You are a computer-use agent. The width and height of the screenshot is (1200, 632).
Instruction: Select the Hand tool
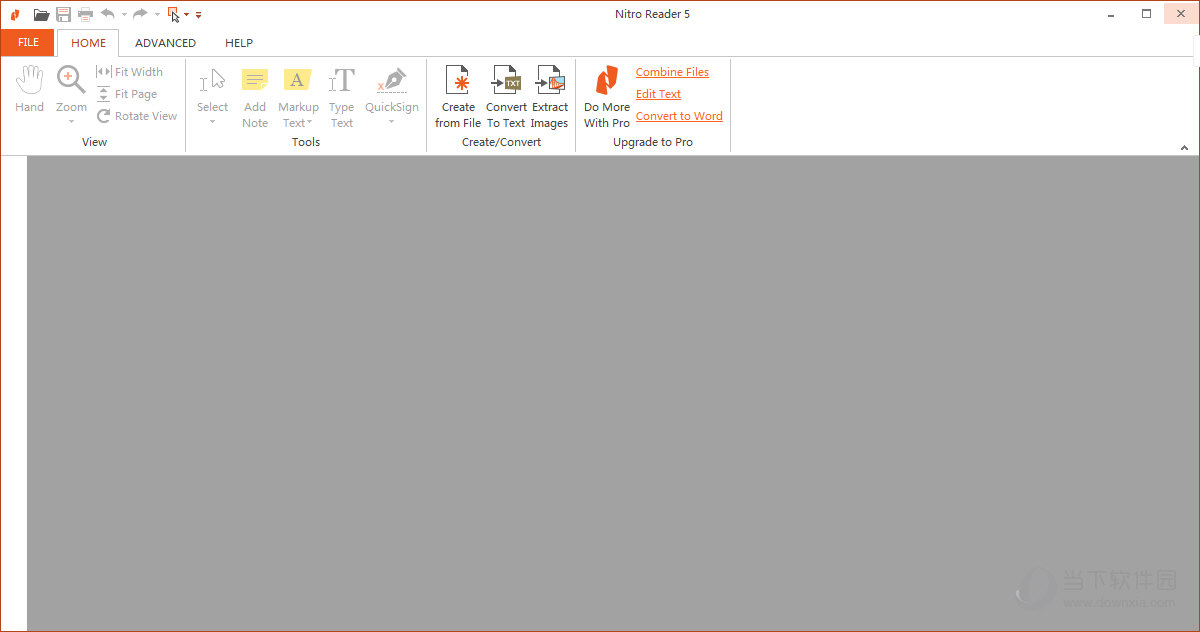pos(29,89)
